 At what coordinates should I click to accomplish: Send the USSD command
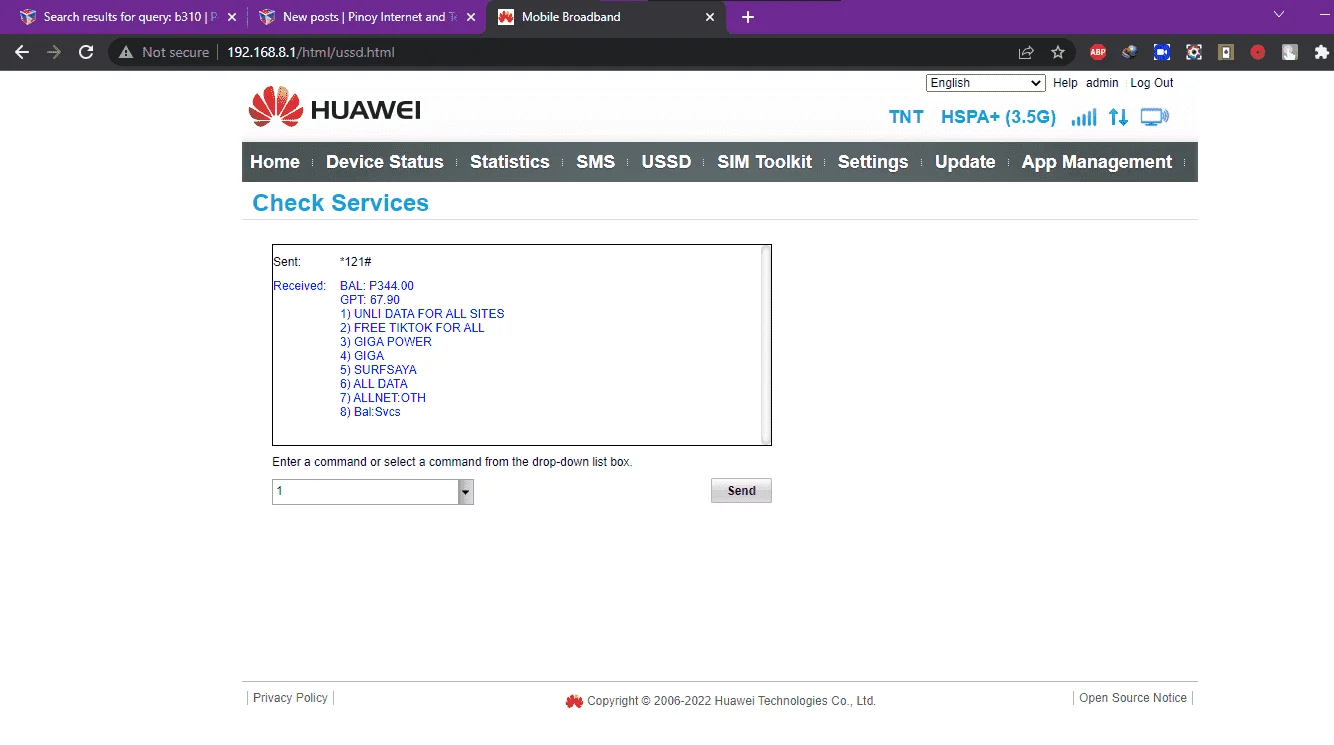pos(741,491)
